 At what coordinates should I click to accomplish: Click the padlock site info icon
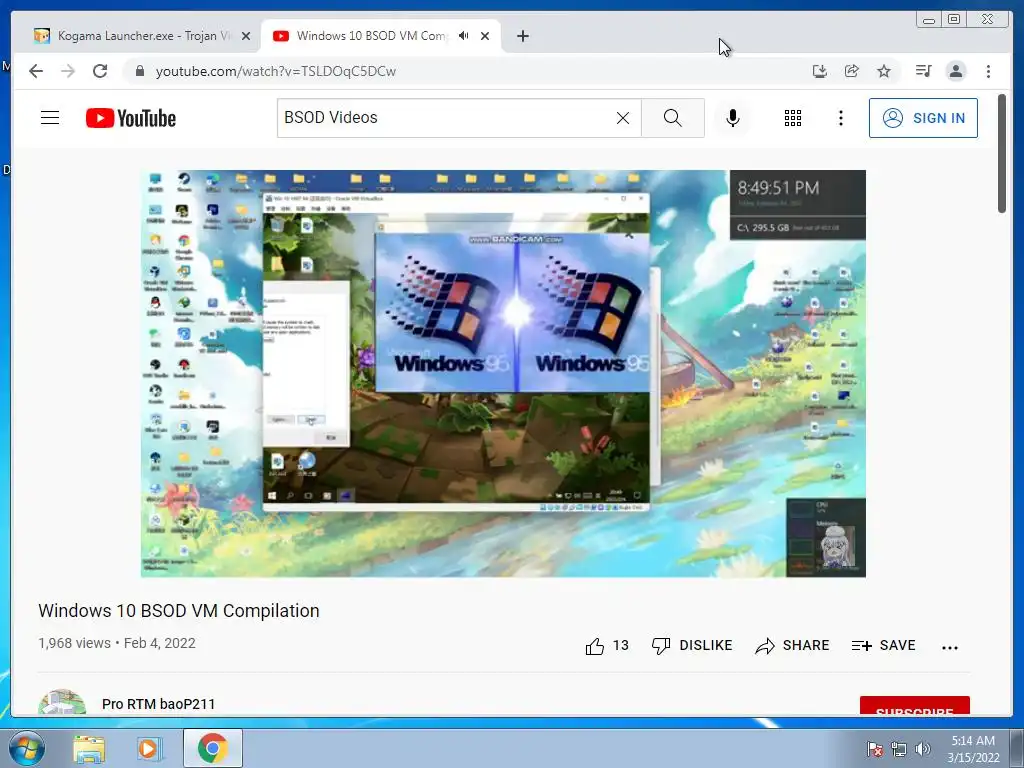click(x=140, y=71)
